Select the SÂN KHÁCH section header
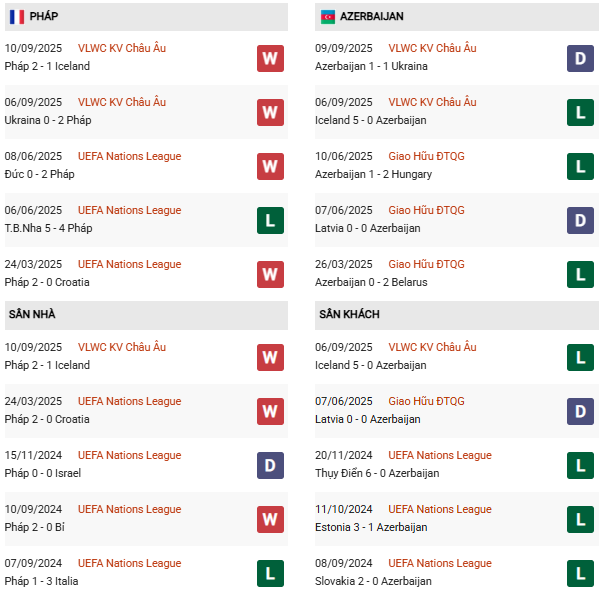 [x=349, y=314]
